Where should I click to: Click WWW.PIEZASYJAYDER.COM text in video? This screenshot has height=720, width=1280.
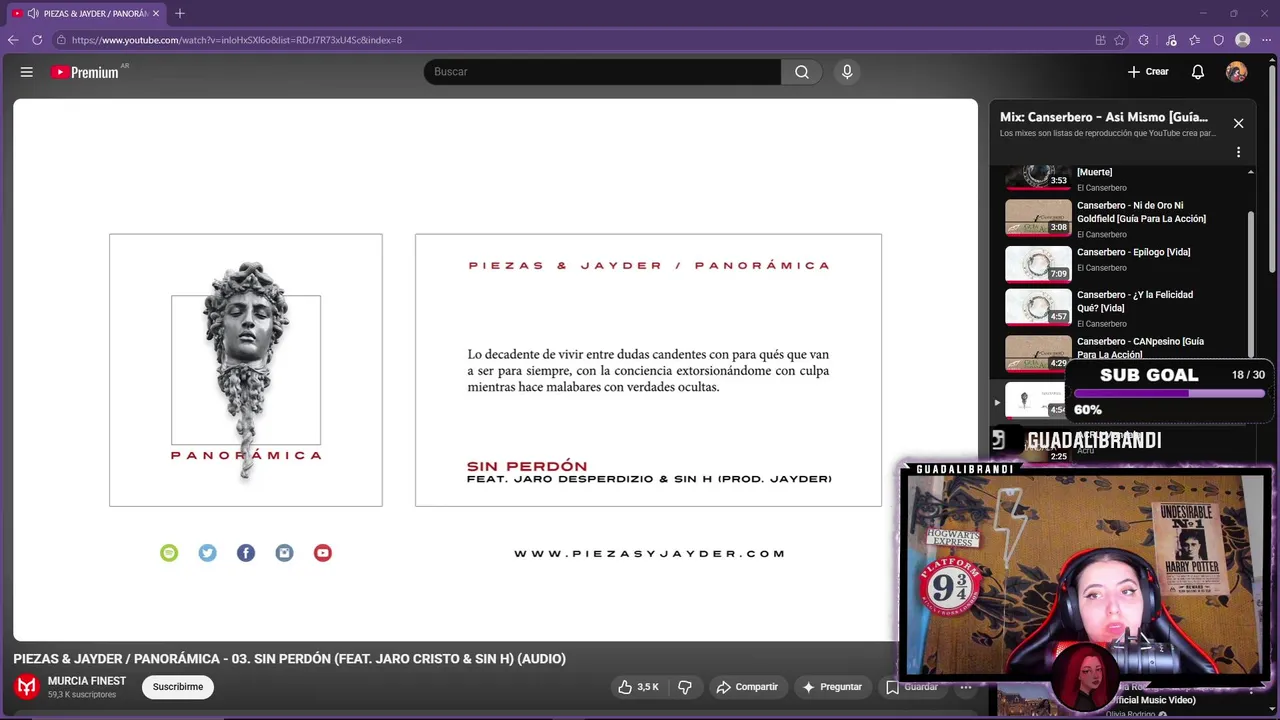tap(650, 553)
